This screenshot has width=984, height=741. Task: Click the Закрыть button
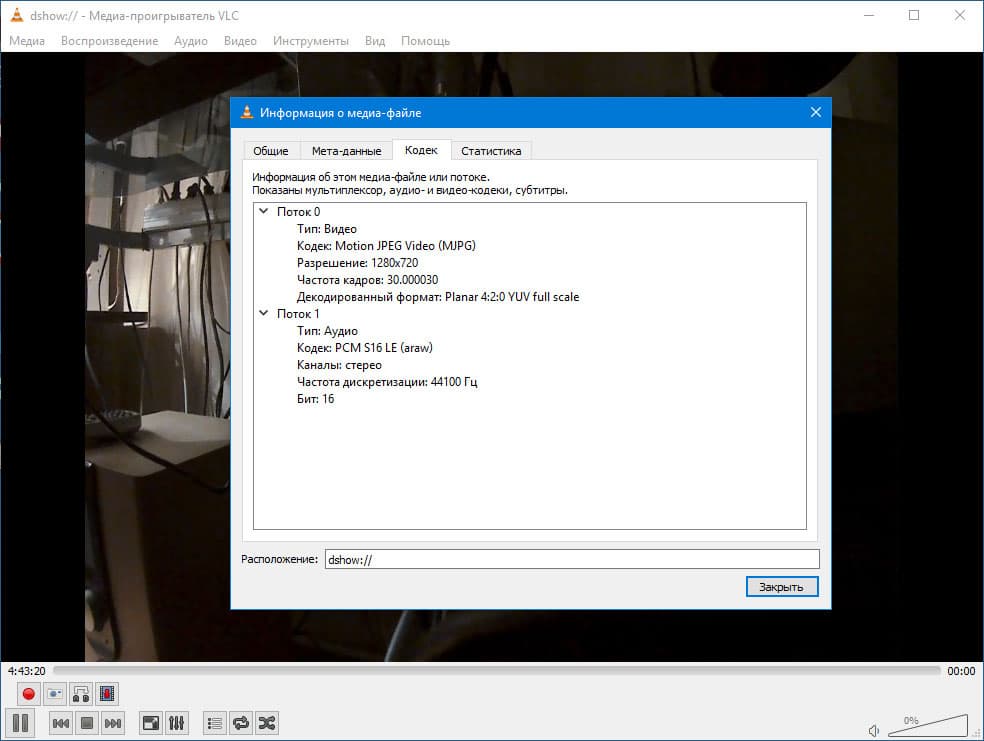click(782, 587)
